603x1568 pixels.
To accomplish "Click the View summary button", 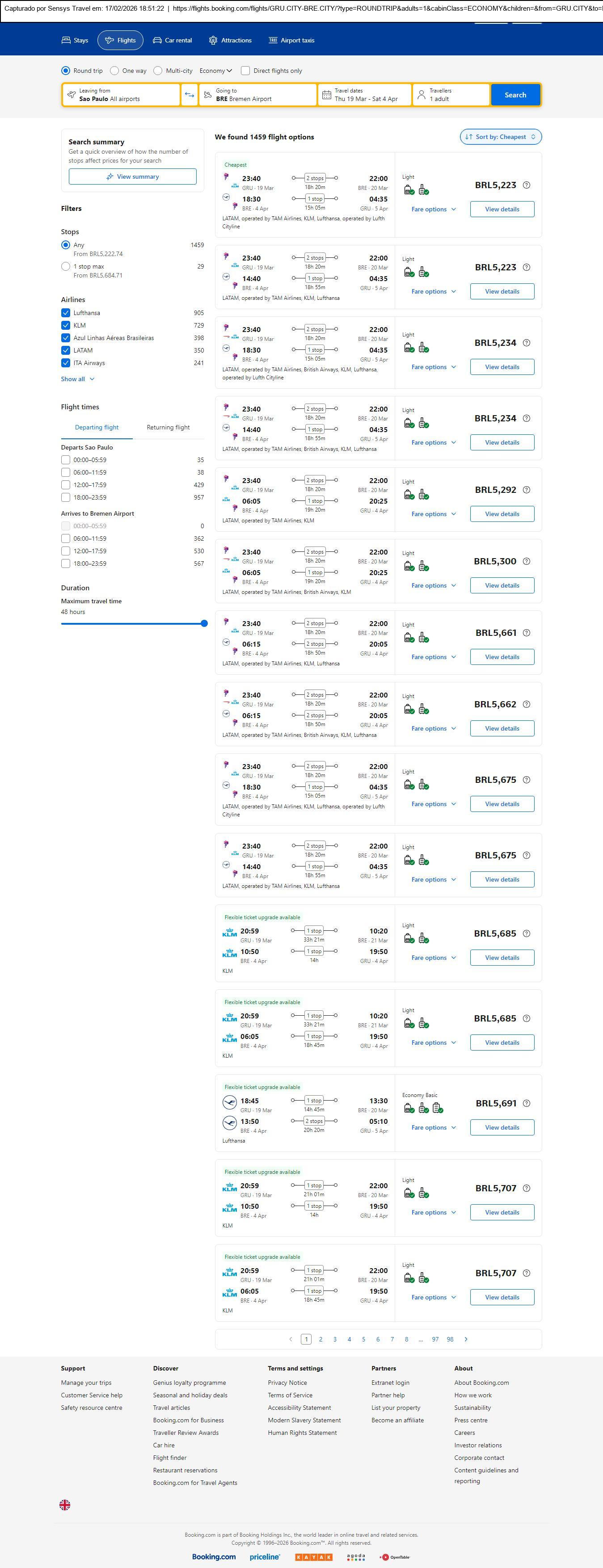I will pyautogui.click(x=132, y=177).
